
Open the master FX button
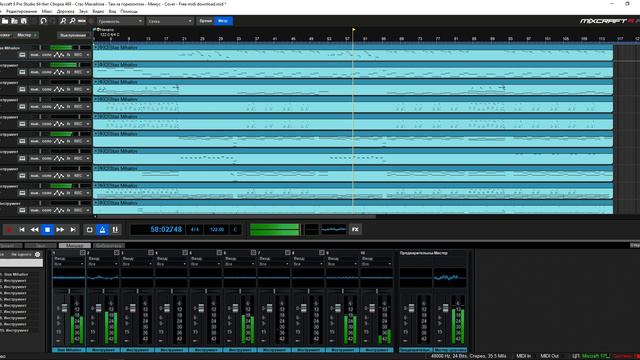coord(355,230)
